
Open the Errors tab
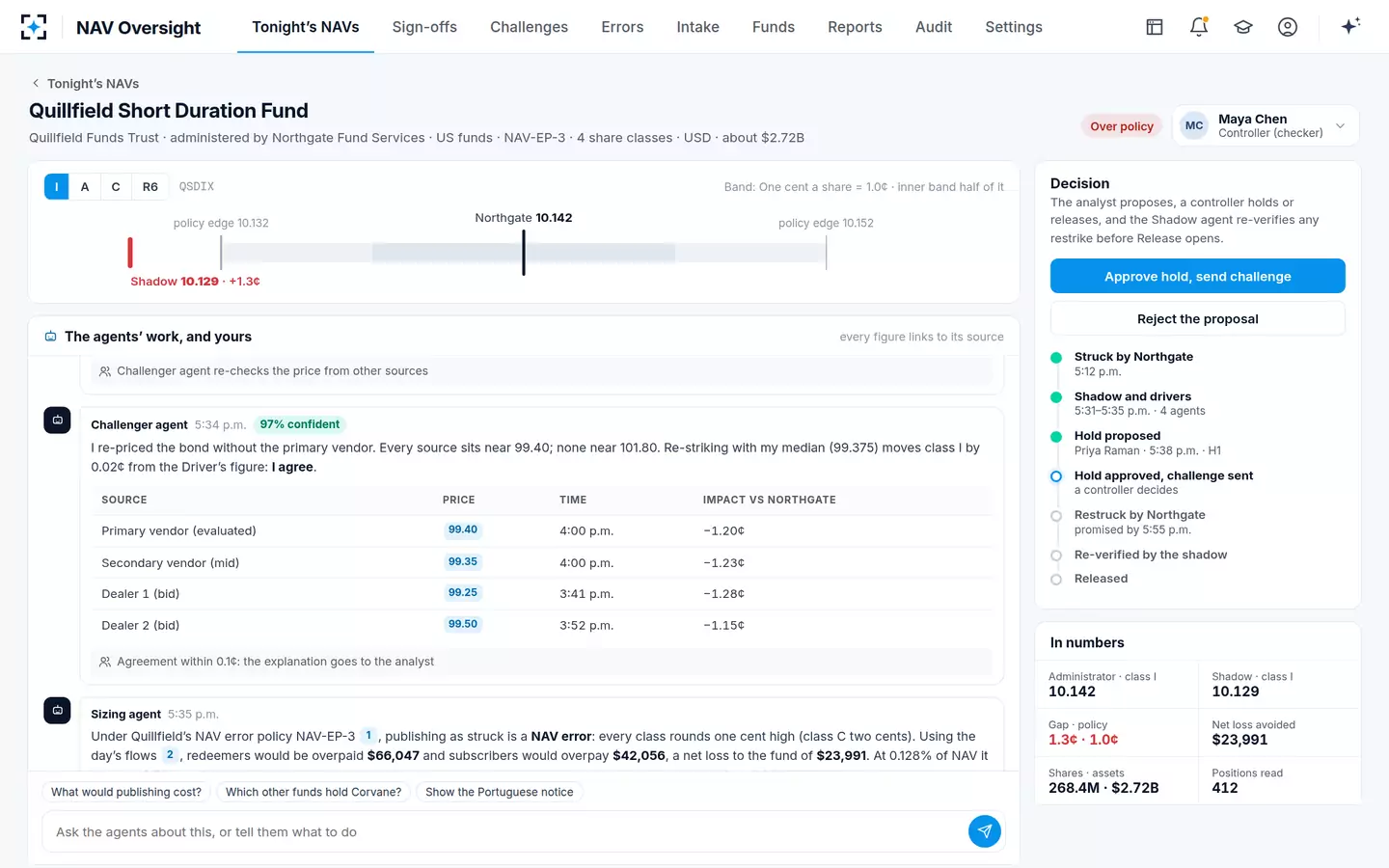pyautogui.click(x=622, y=27)
